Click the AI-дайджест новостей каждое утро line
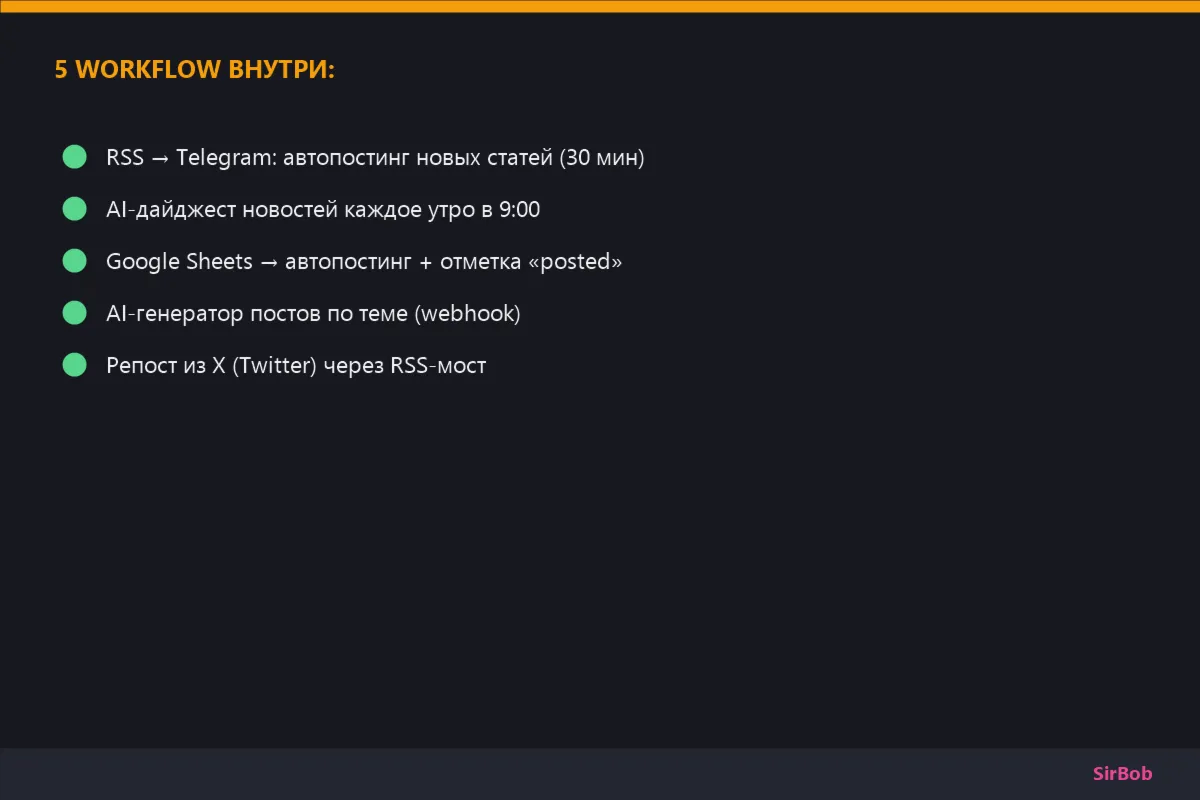The width and height of the screenshot is (1200, 800). pos(323,210)
